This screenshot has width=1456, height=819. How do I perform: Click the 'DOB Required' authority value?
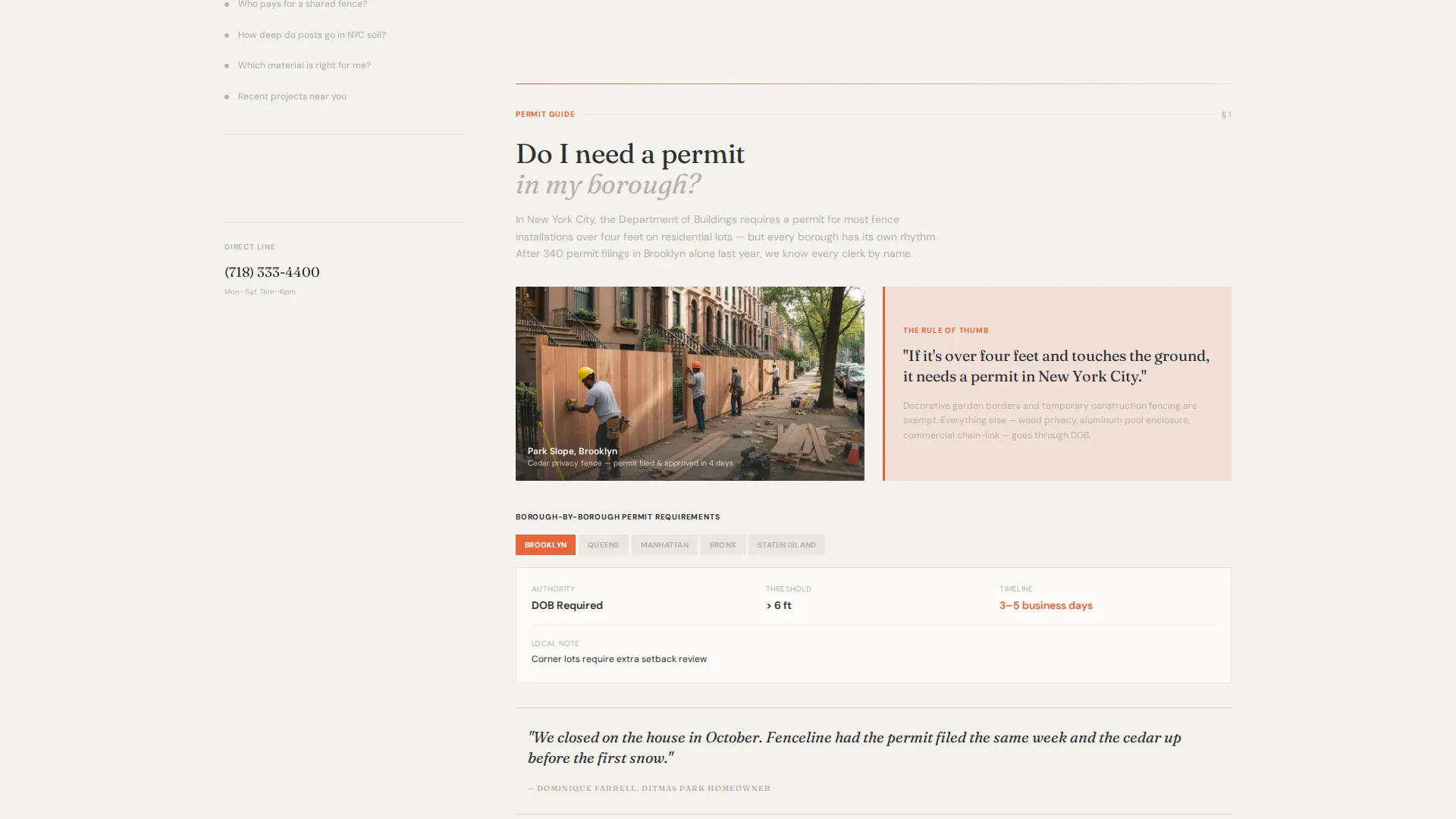pos(567,605)
